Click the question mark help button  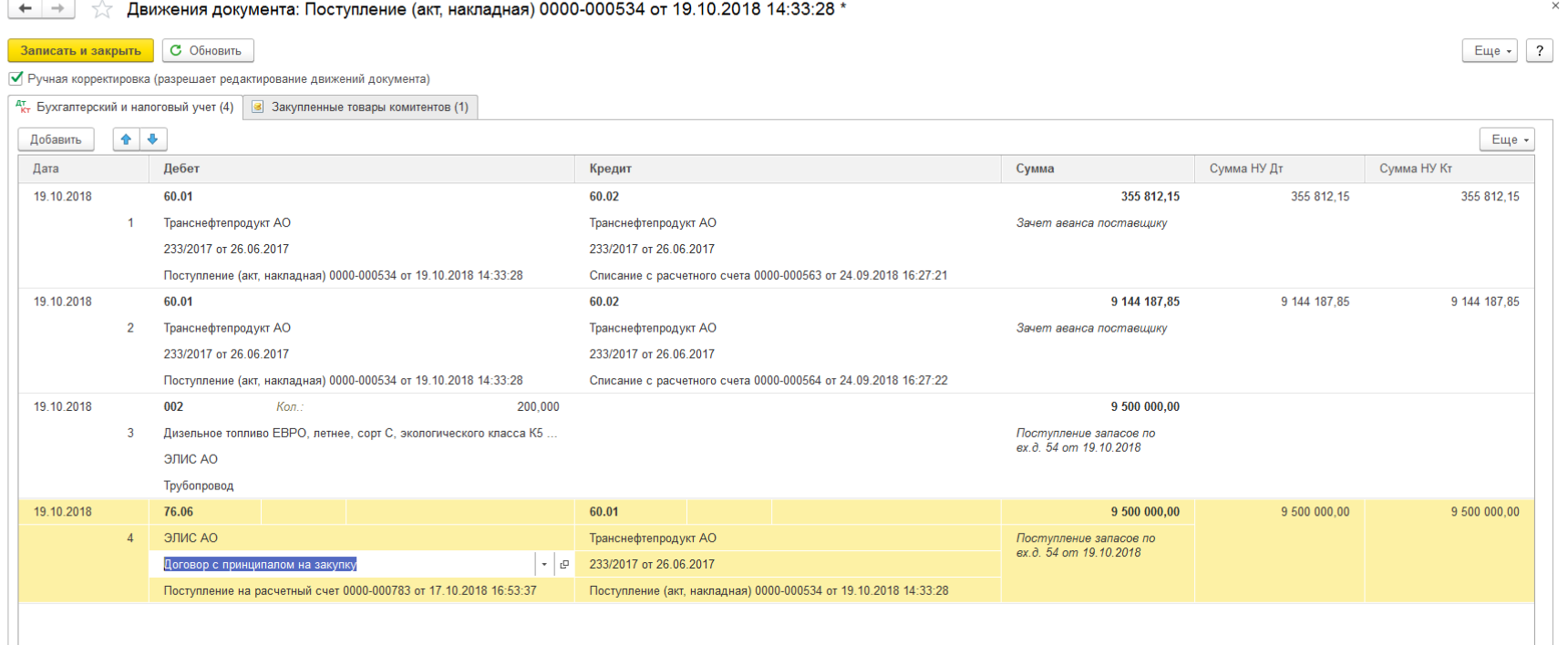(x=1540, y=51)
